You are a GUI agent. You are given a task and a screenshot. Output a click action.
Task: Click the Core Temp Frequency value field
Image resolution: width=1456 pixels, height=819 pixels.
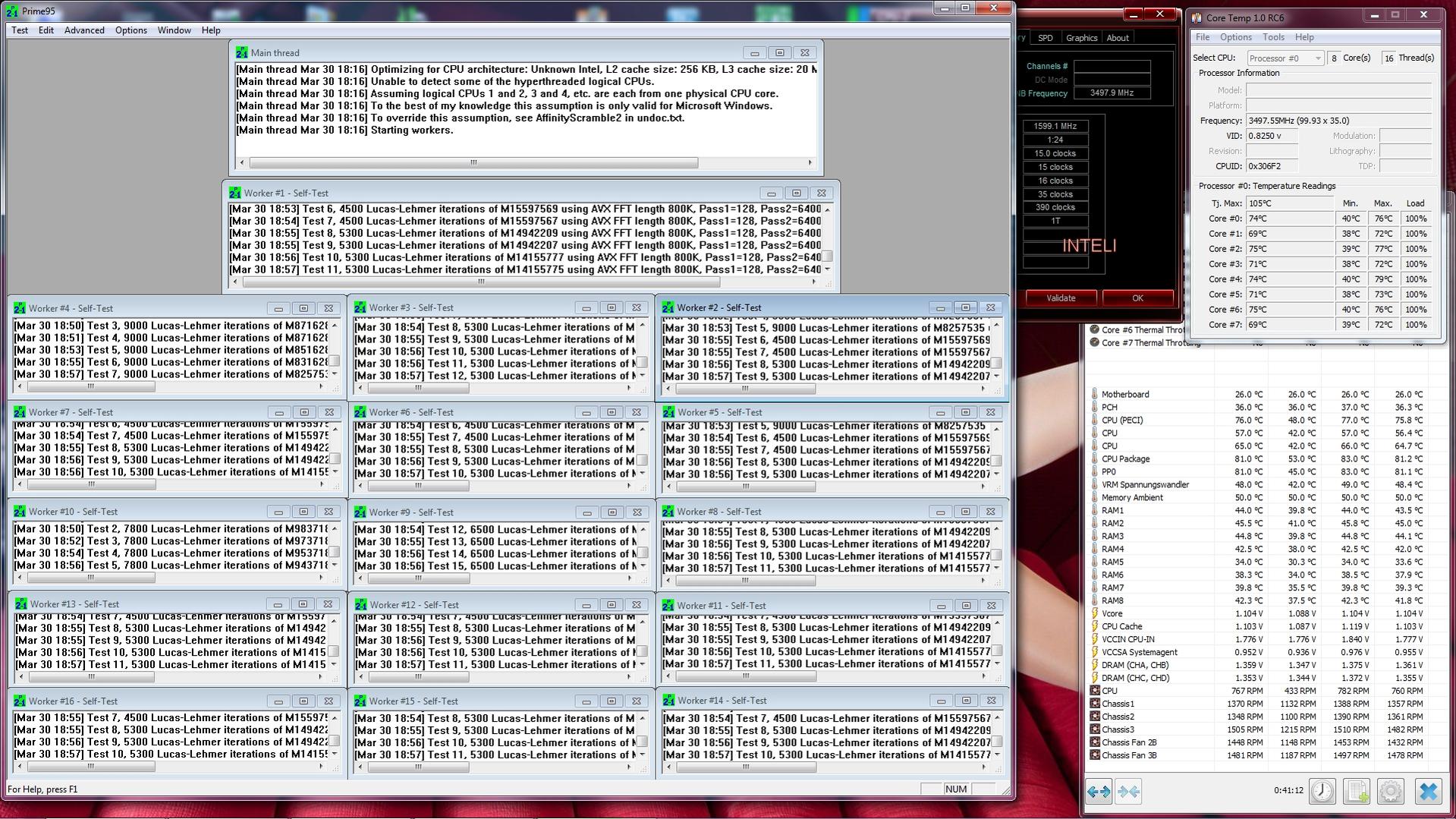(x=1338, y=121)
